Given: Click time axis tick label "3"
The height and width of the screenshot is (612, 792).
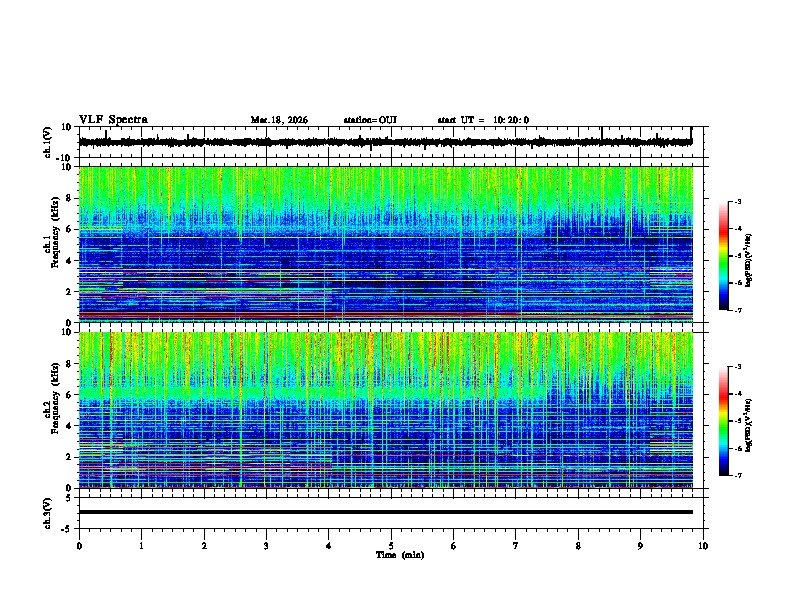Looking at the screenshot, I should coord(266,546).
